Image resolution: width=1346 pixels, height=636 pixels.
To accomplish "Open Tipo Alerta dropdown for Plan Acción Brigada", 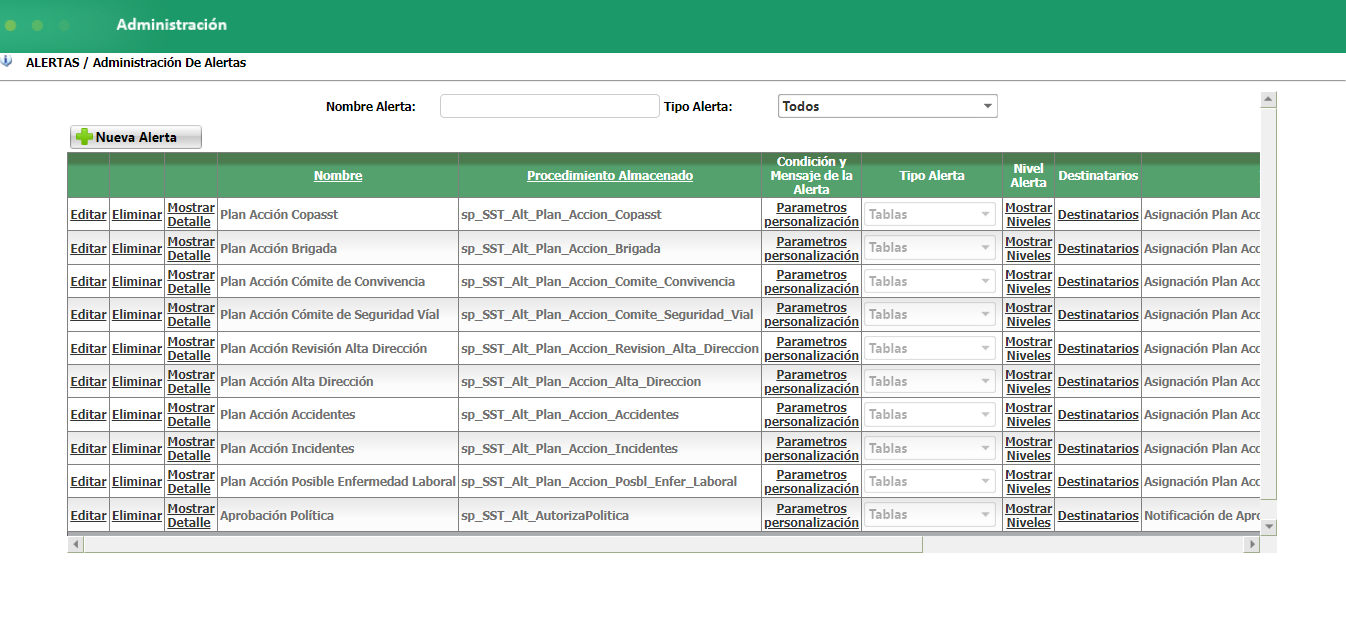I will click(x=930, y=248).
